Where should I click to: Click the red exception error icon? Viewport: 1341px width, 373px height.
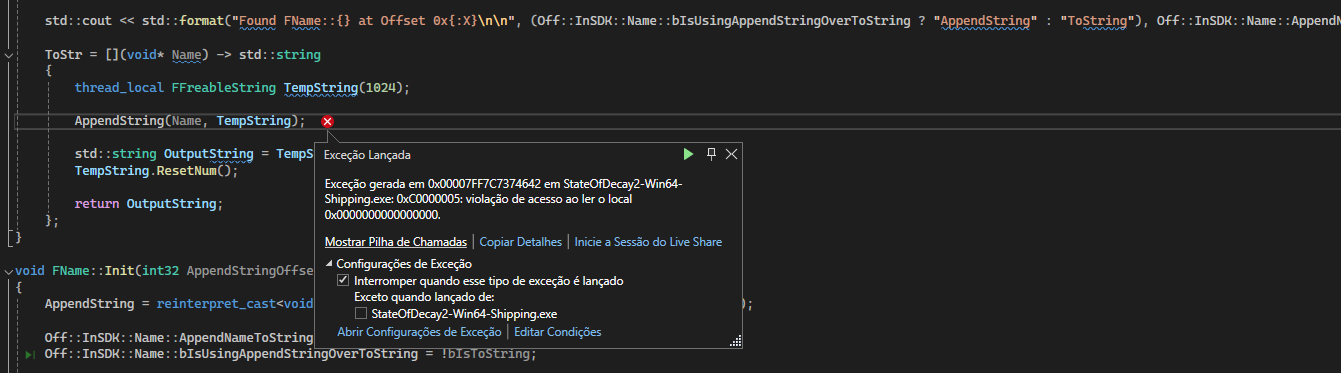point(328,122)
